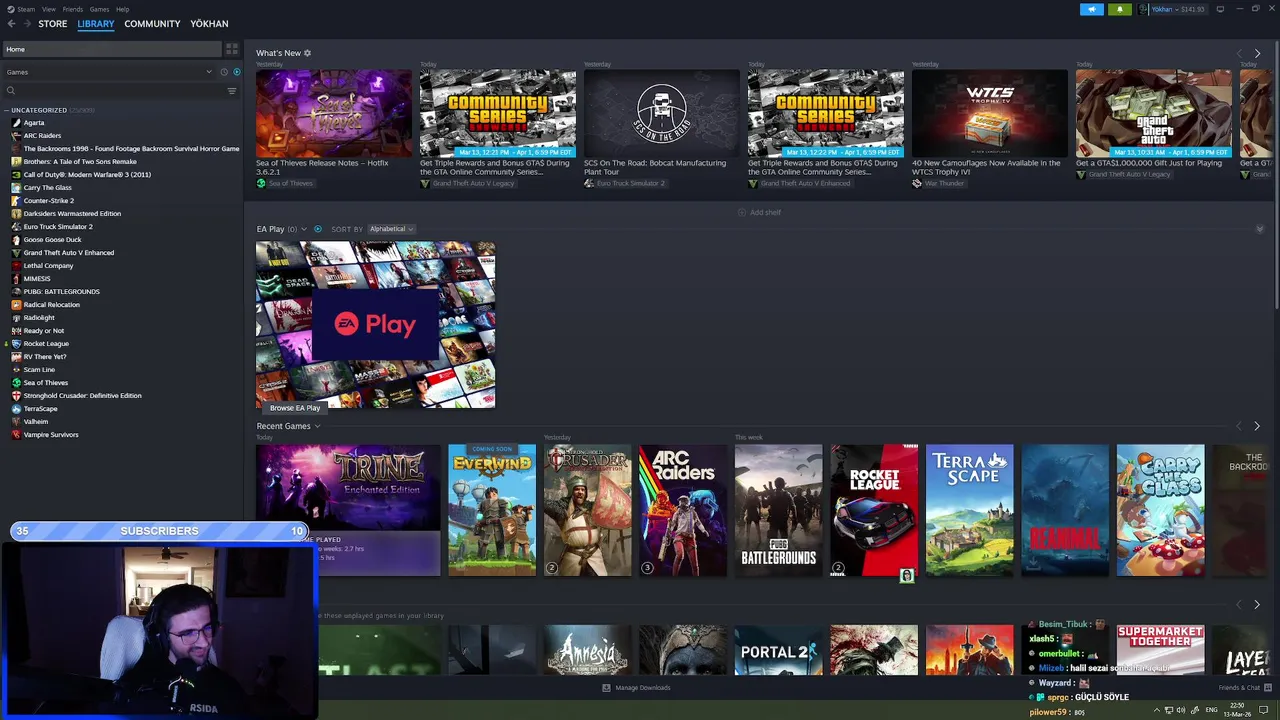Select Vampire Survivors in game list
Screen dimensions: 1280x720
[x=51, y=435]
